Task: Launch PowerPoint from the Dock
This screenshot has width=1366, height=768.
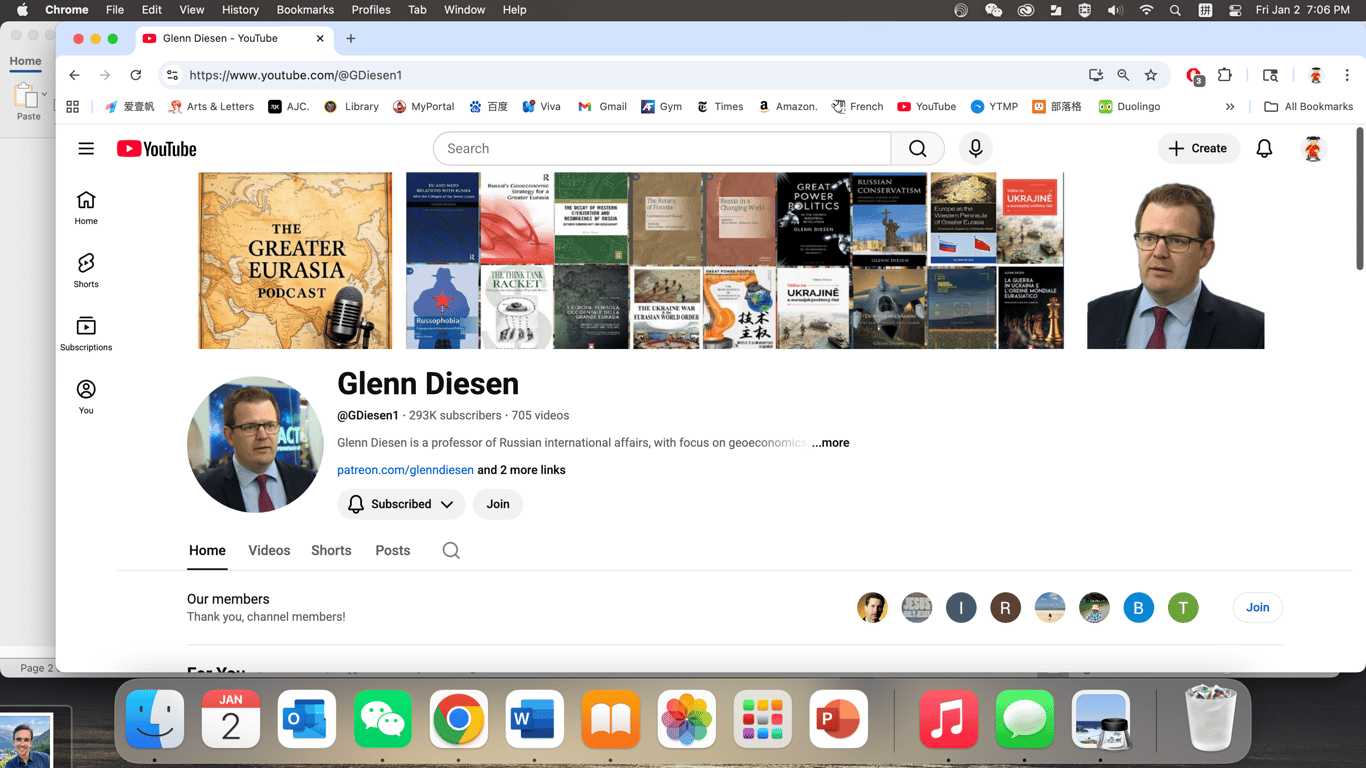Action: click(839, 719)
